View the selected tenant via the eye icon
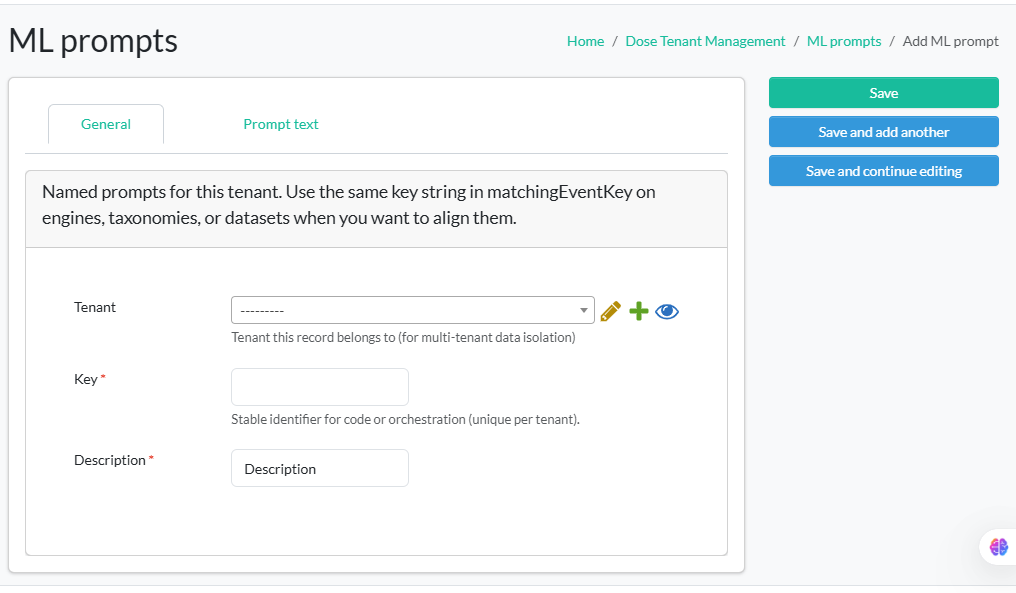 667,310
